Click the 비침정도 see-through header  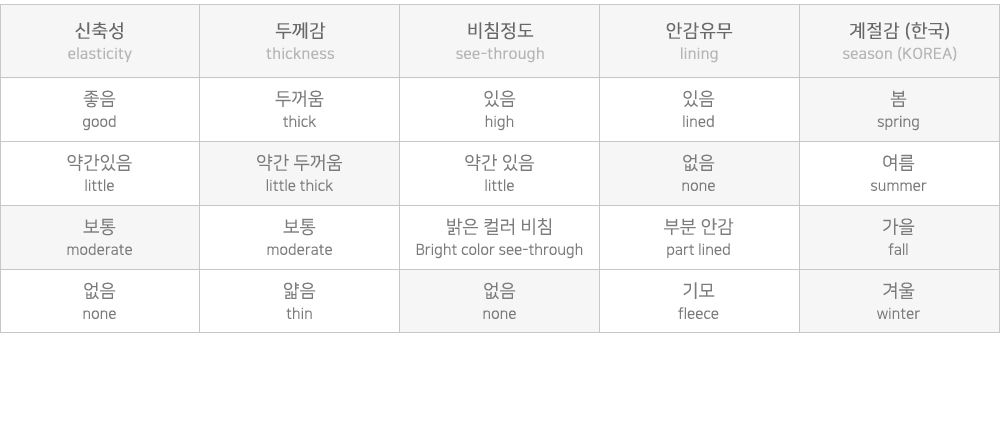pos(499,41)
